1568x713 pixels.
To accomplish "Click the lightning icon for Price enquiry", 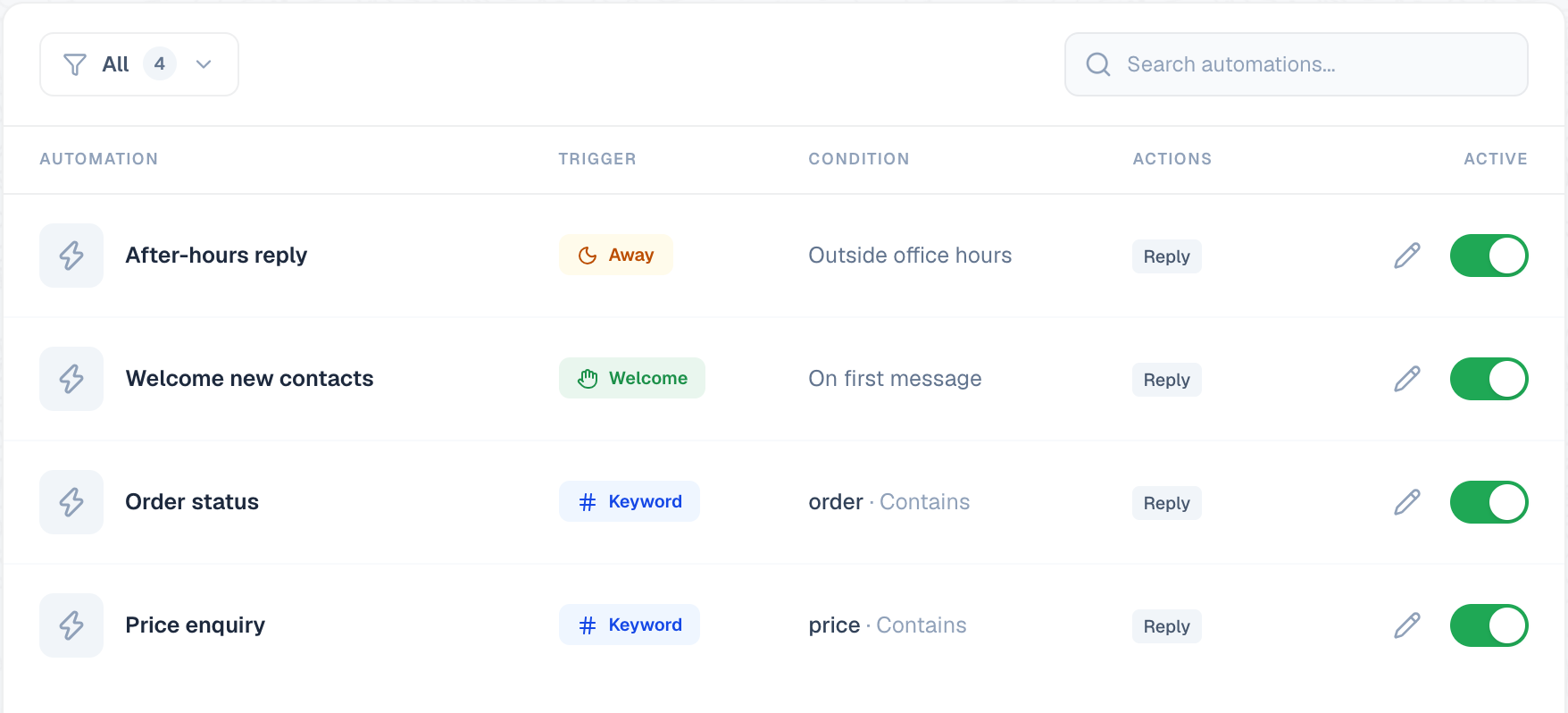I will pyautogui.click(x=71, y=625).
